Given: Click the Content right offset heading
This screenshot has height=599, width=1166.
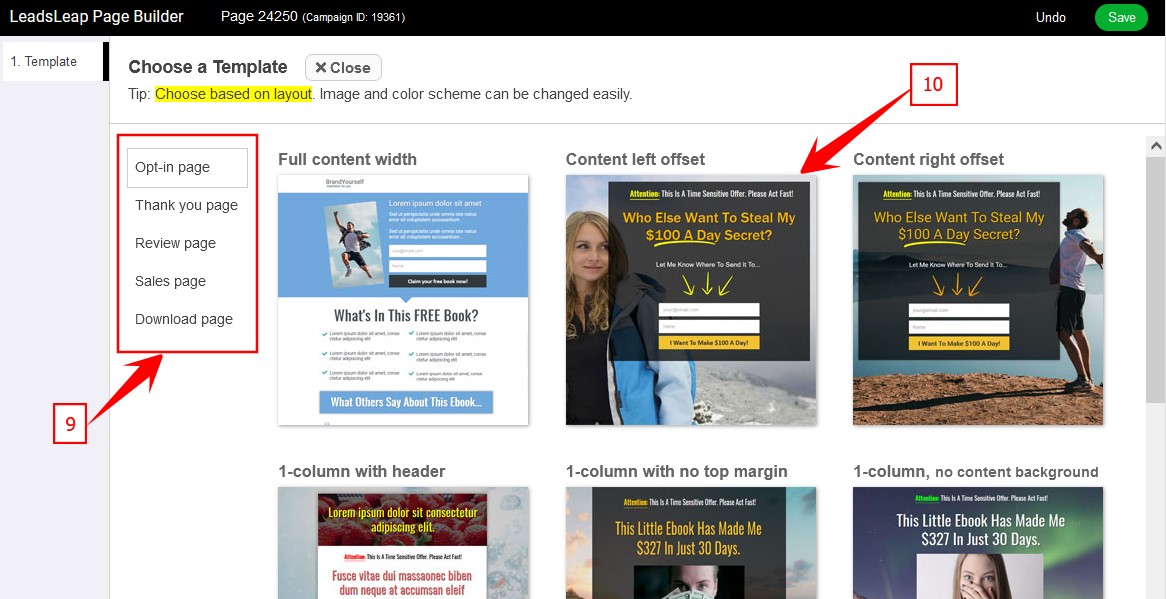Looking at the screenshot, I should click(x=928, y=159).
